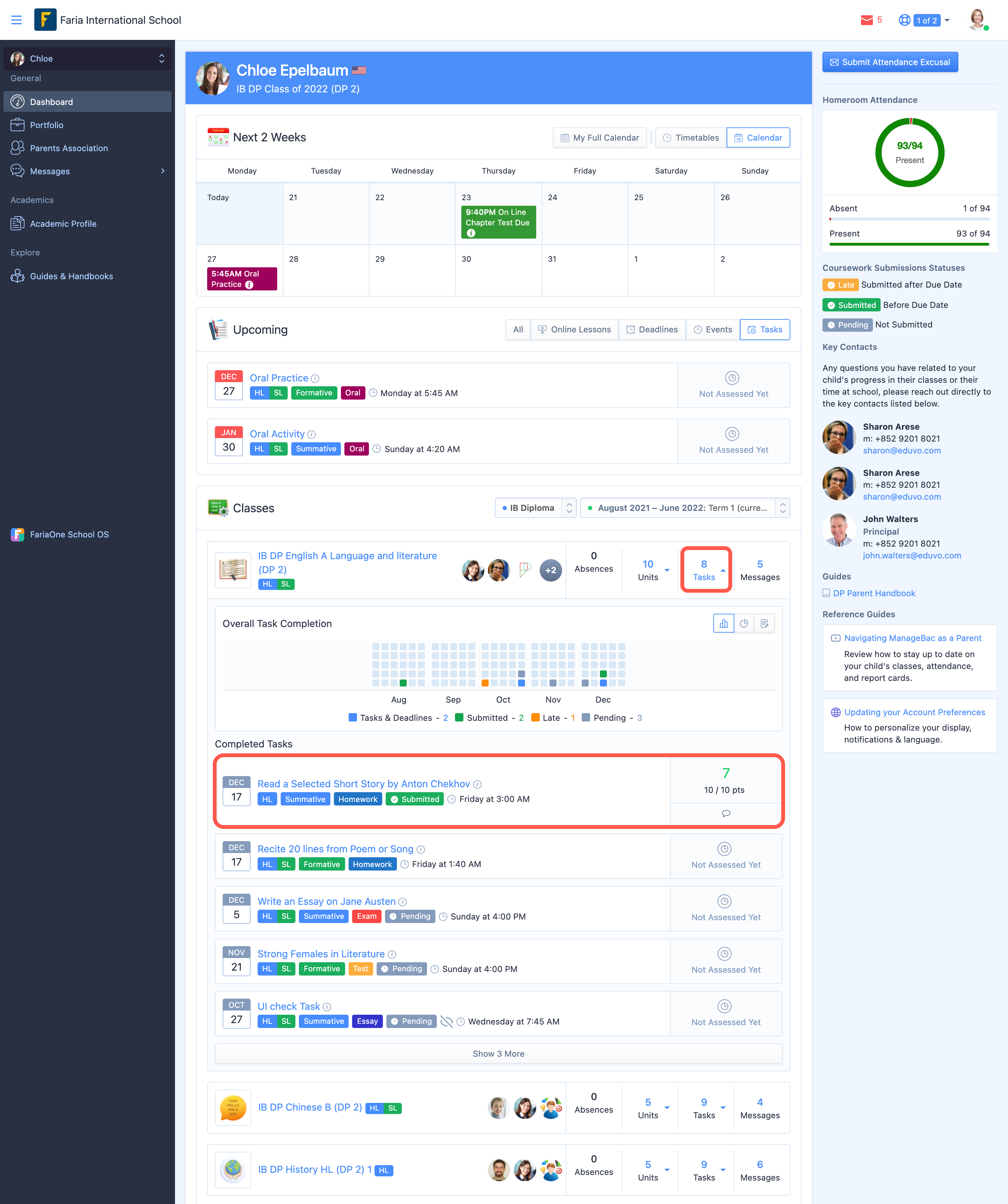Click the Present 93 of 94 progress bar
This screenshot has width=1008, height=1204.
click(x=909, y=244)
